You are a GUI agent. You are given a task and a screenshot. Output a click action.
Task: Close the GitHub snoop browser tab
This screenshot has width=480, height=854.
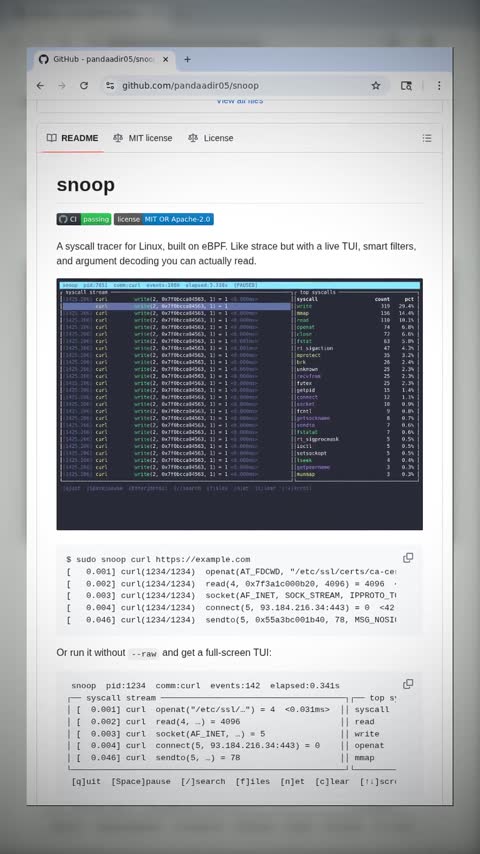165,59
